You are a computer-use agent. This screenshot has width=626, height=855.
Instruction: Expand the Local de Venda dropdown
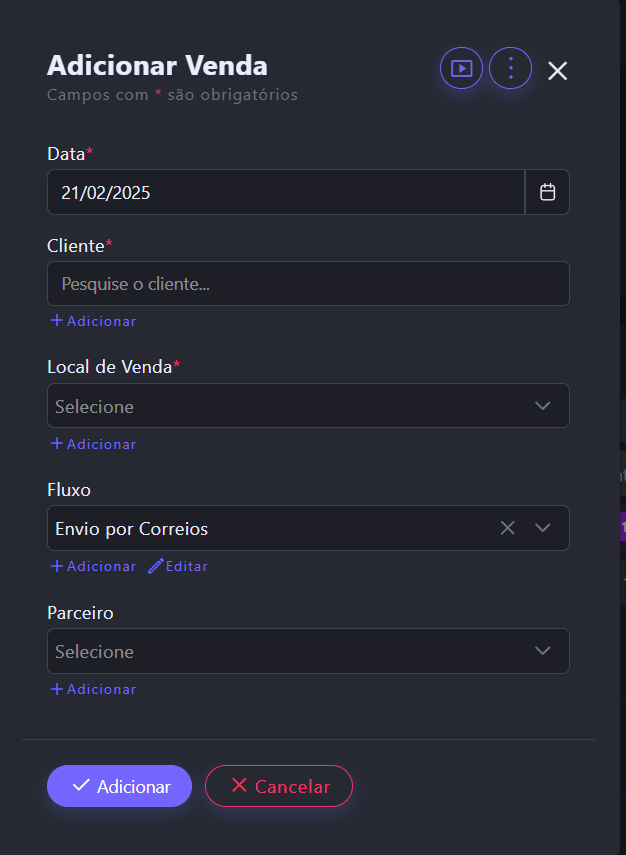tap(290, 406)
